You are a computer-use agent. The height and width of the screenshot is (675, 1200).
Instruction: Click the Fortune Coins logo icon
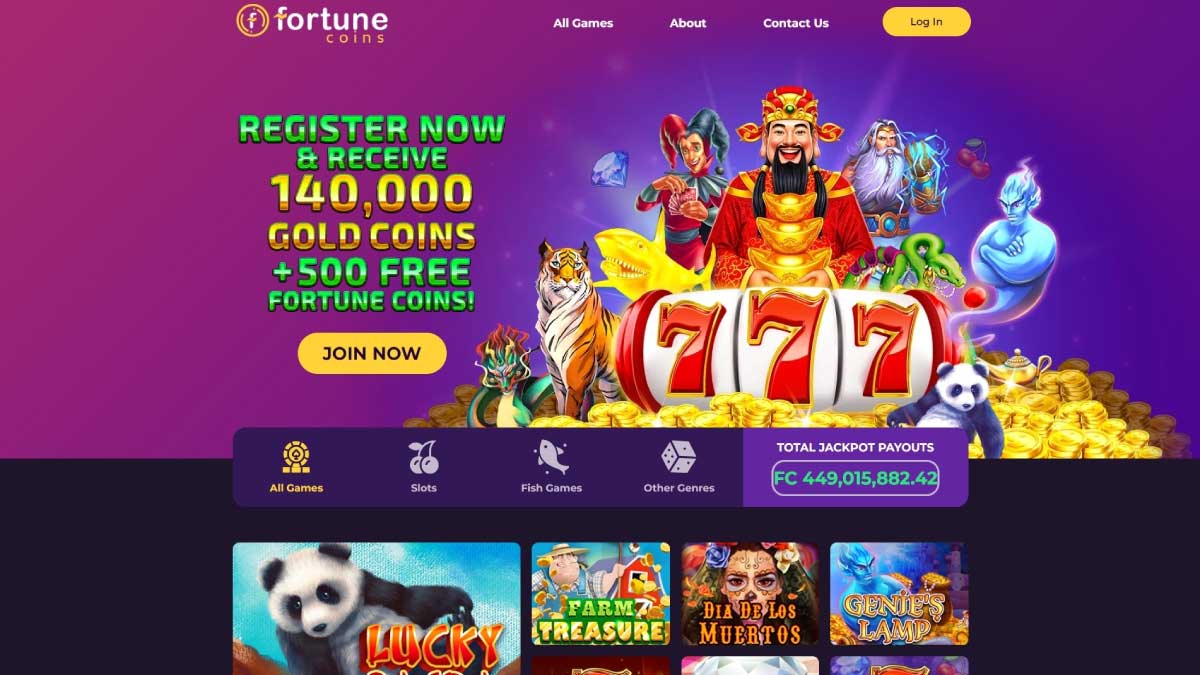[x=252, y=20]
